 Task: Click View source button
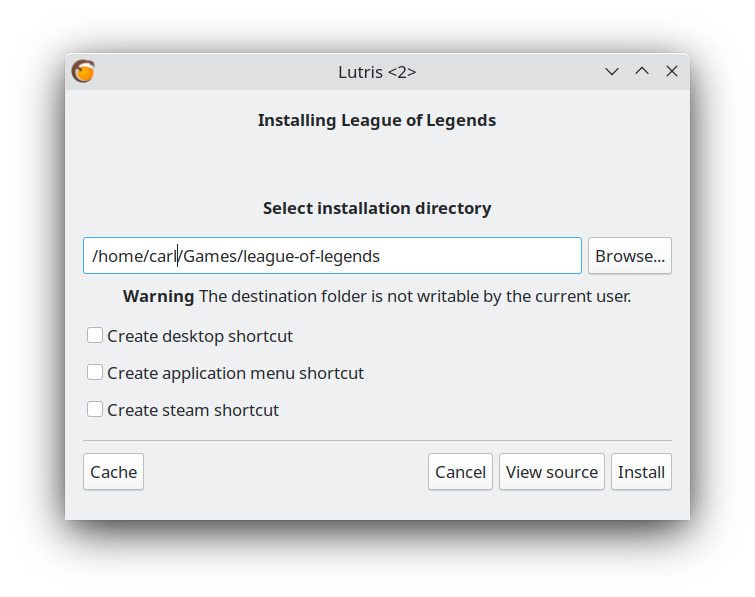(x=552, y=472)
